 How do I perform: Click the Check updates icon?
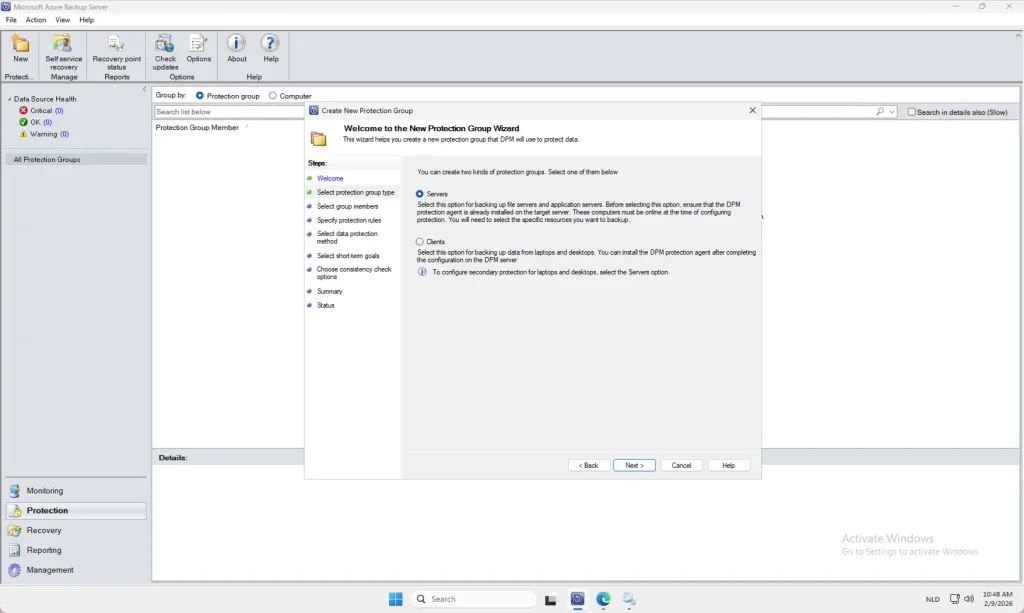coord(165,44)
